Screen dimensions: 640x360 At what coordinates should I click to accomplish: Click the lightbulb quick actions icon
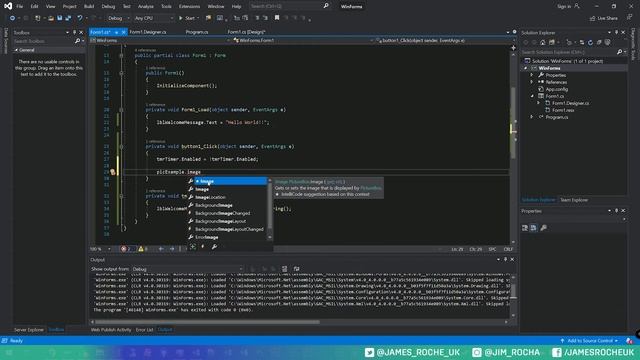point(113,172)
